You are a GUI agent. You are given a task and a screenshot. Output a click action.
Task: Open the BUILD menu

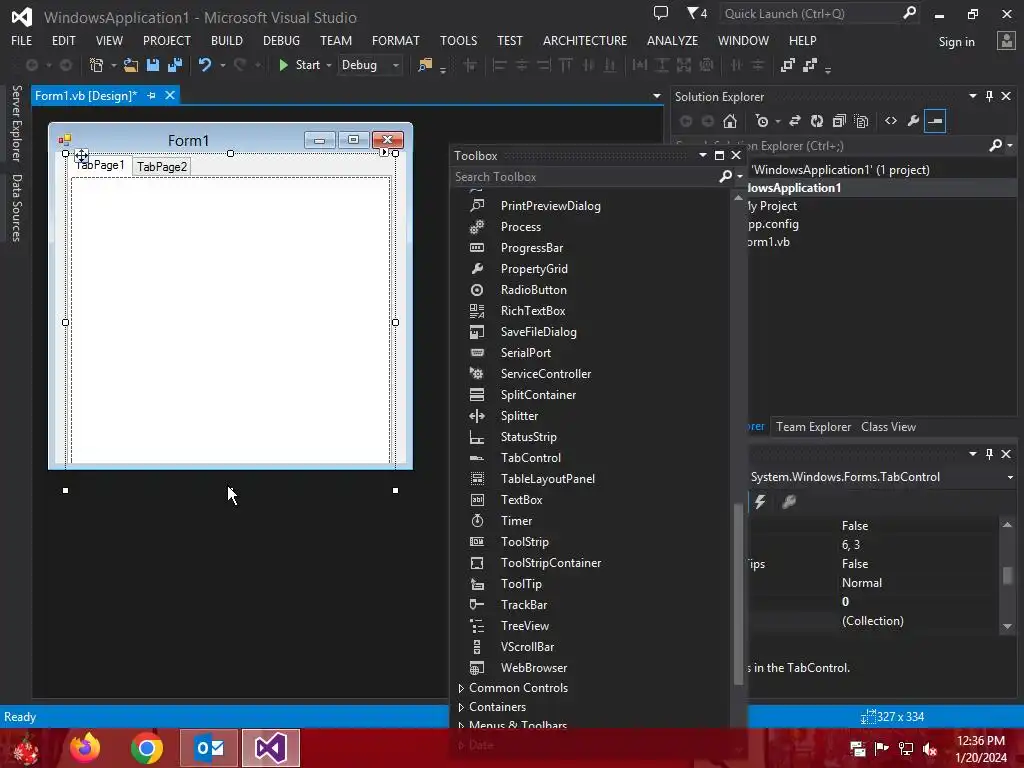coord(227,40)
